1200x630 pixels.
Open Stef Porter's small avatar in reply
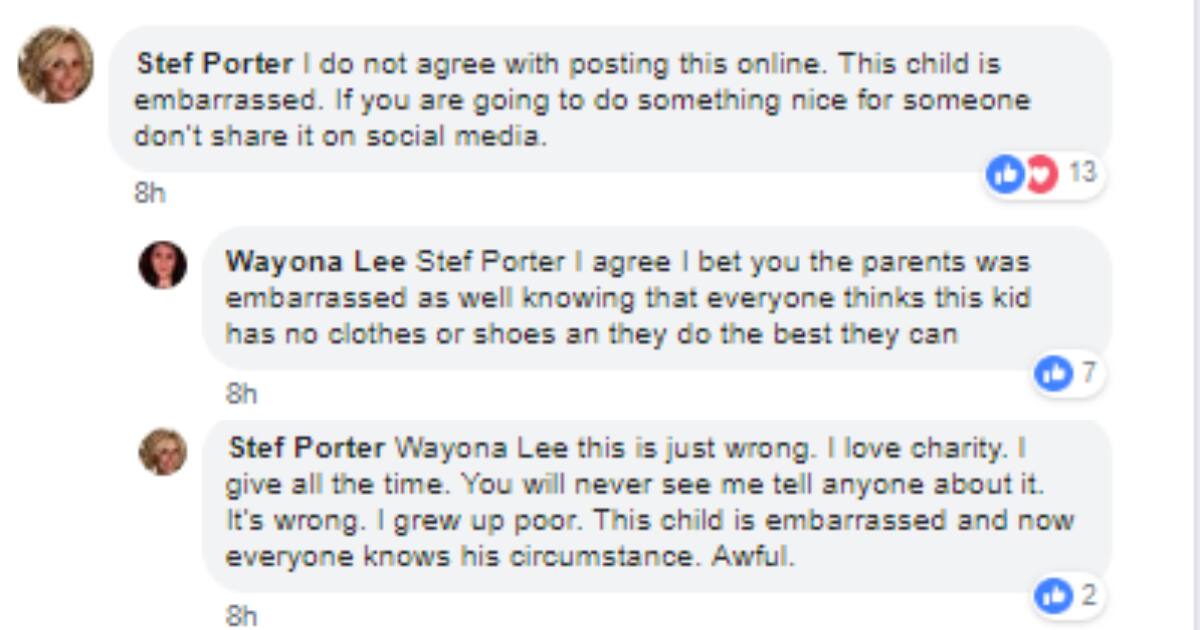coord(162,452)
